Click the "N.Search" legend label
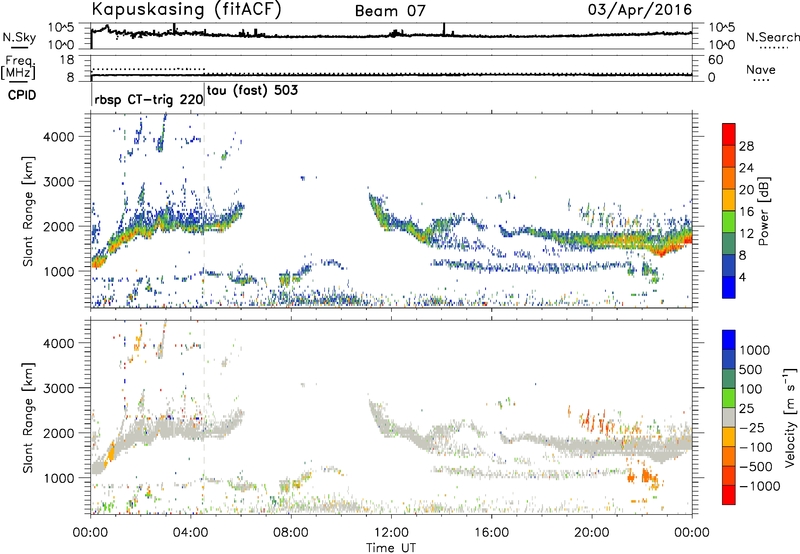The width and height of the screenshot is (800, 554). pyautogui.click(x=772, y=37)
